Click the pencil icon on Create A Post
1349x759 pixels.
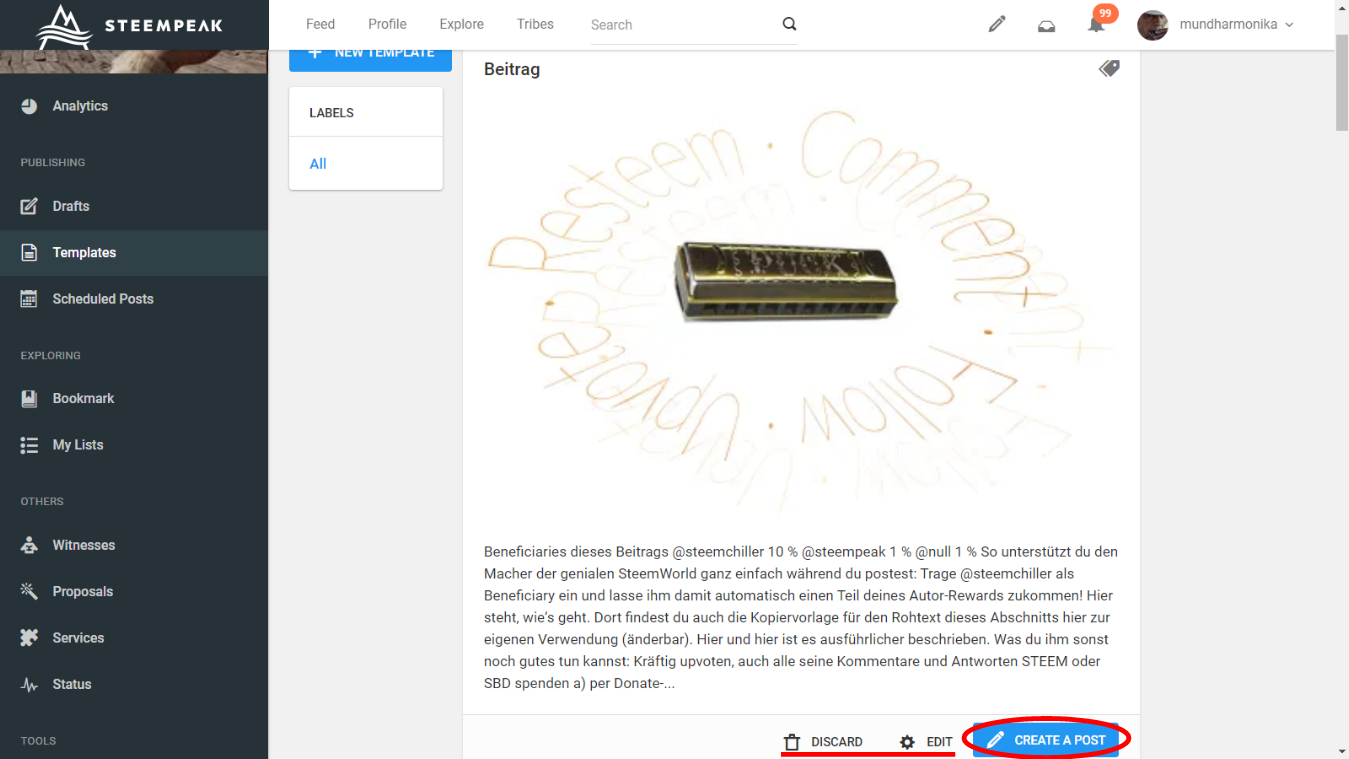click(995, 740)
